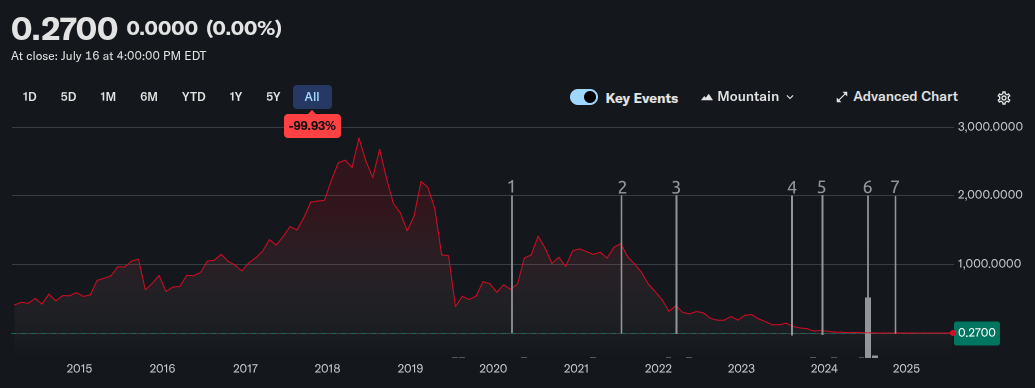Image resolution: width=1035 pixels, height=388 pixels.
Task: Click the -99.93% performance badge
Action: coord(312,126)
